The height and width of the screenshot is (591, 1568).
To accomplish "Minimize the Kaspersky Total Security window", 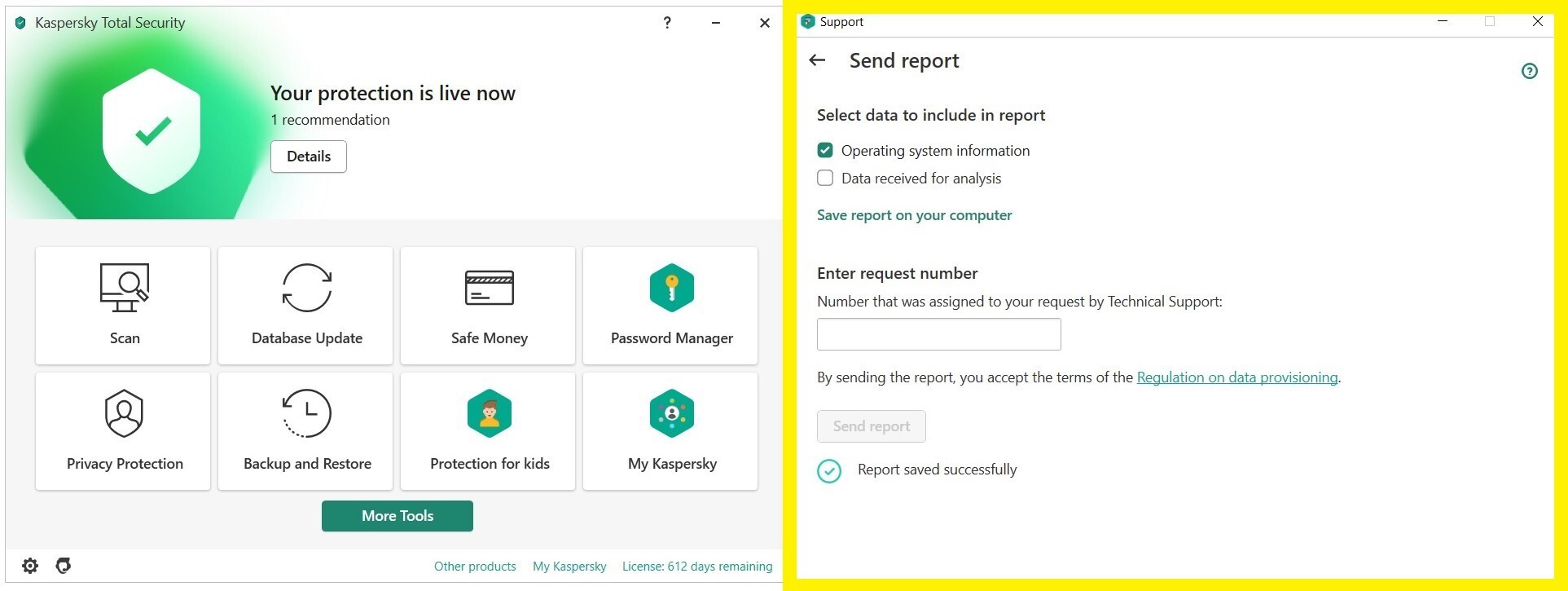I will pos(716,23).
